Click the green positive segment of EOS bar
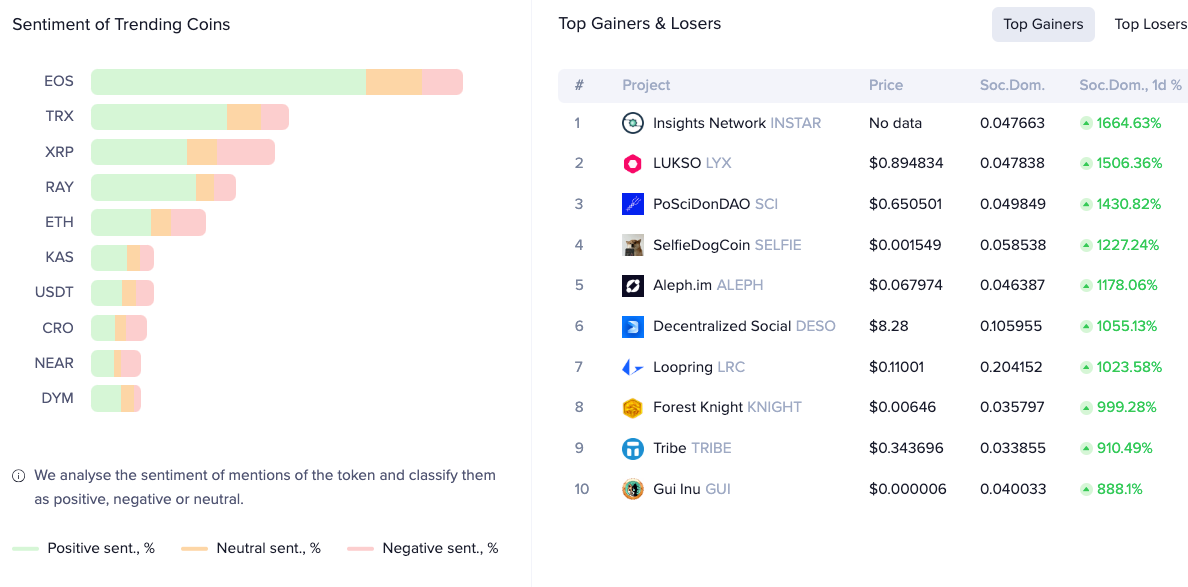The width and height of the screenshot is (1188, 587). (228, 82)
